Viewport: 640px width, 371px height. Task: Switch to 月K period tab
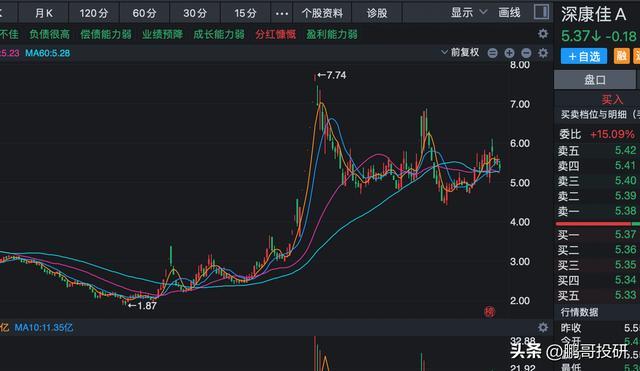tap(44, 13)
